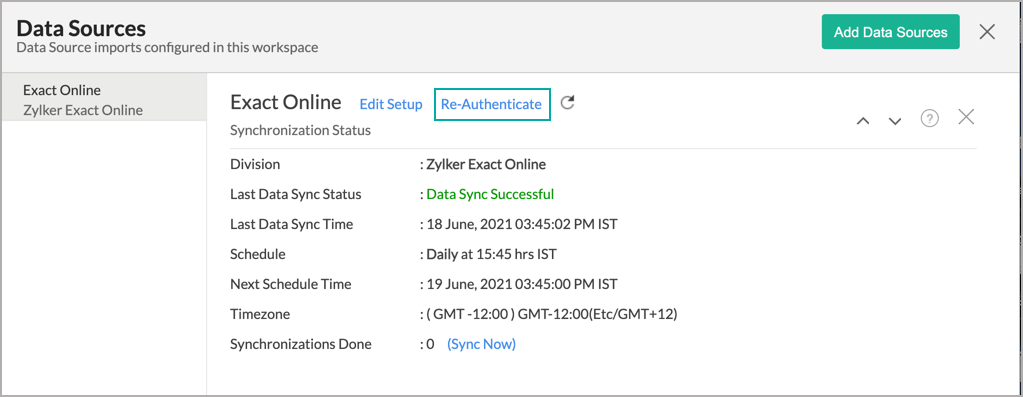Image resolution: width=1023 pixels, height=397 pixels.
Task: Close the Exact Online details panel
Action: tap(966, 117)
